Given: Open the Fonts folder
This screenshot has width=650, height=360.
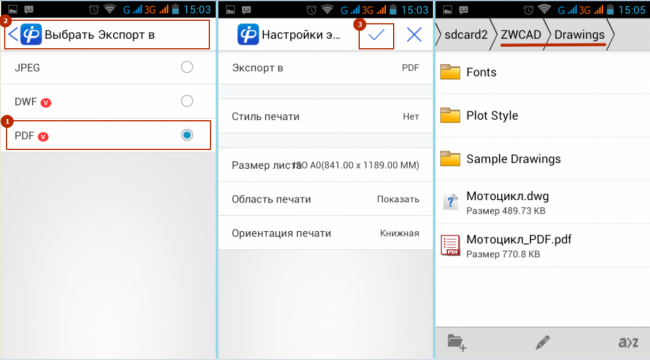Looking at the screenshot, I should click(543, 72).
